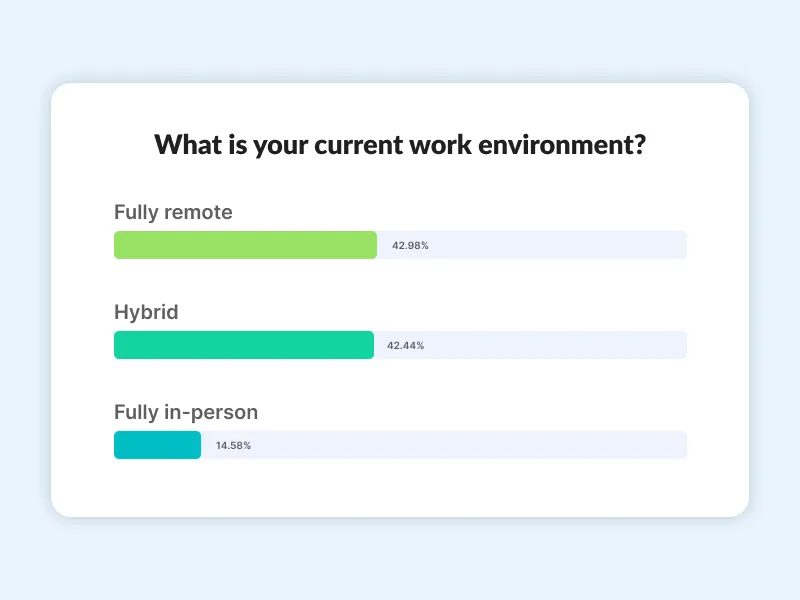Click the 42.98% percentage value
The image size is (800, 600).
410,245
